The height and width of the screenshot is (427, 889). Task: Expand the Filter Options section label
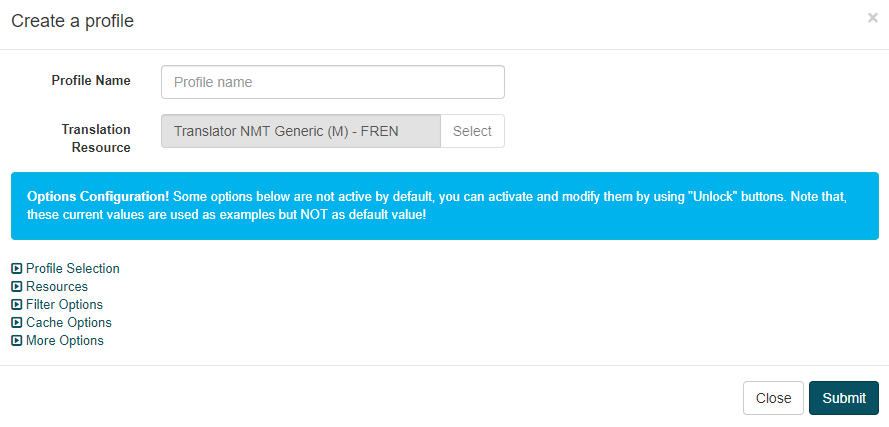[x=64, y=305]
